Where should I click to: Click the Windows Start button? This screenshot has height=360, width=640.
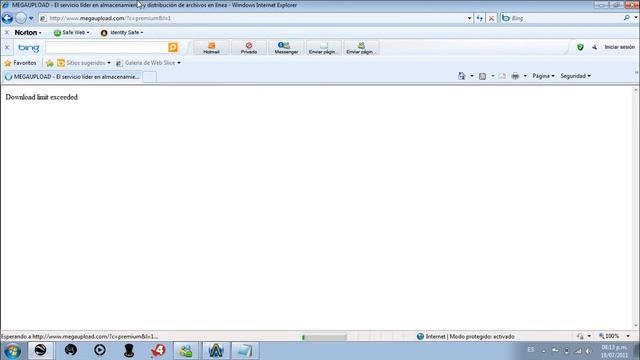coord(12,351)
